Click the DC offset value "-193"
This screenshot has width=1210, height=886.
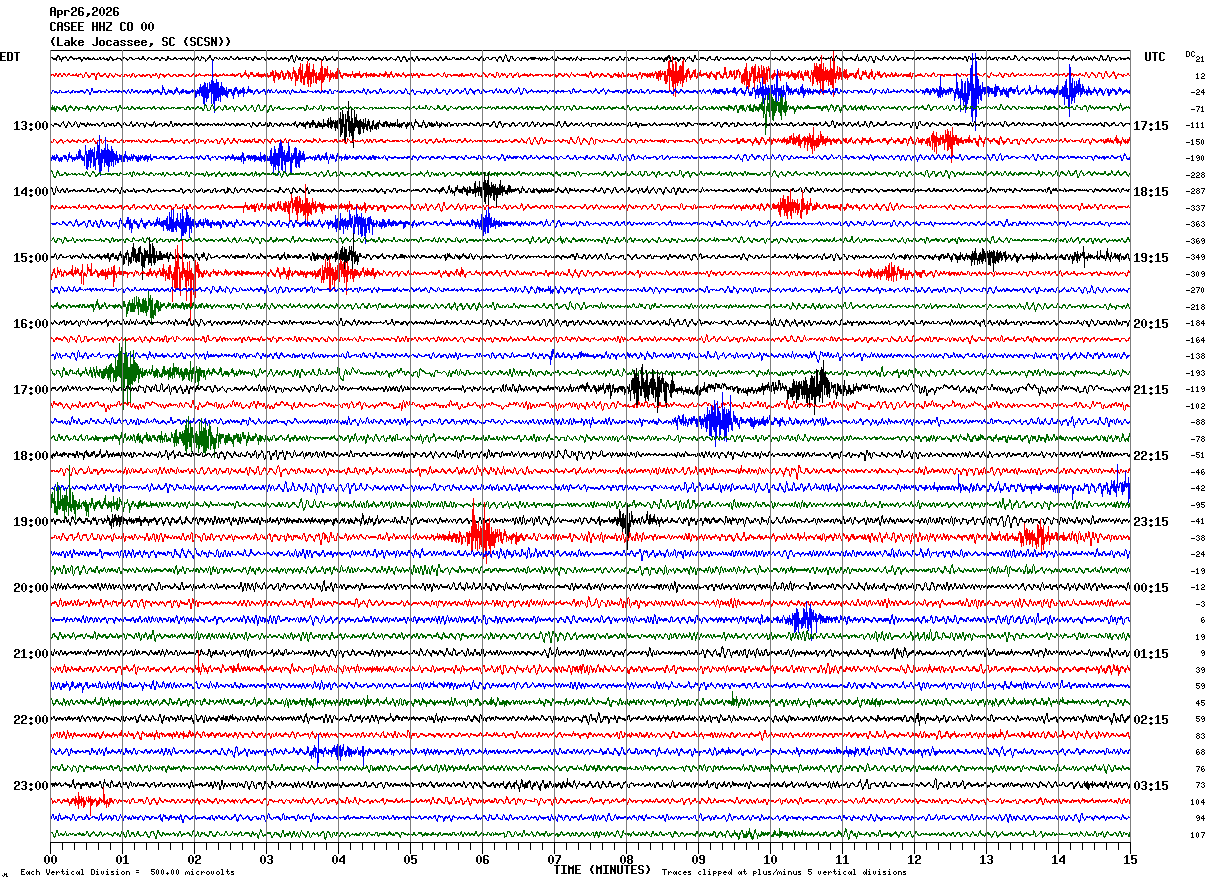1196,373
